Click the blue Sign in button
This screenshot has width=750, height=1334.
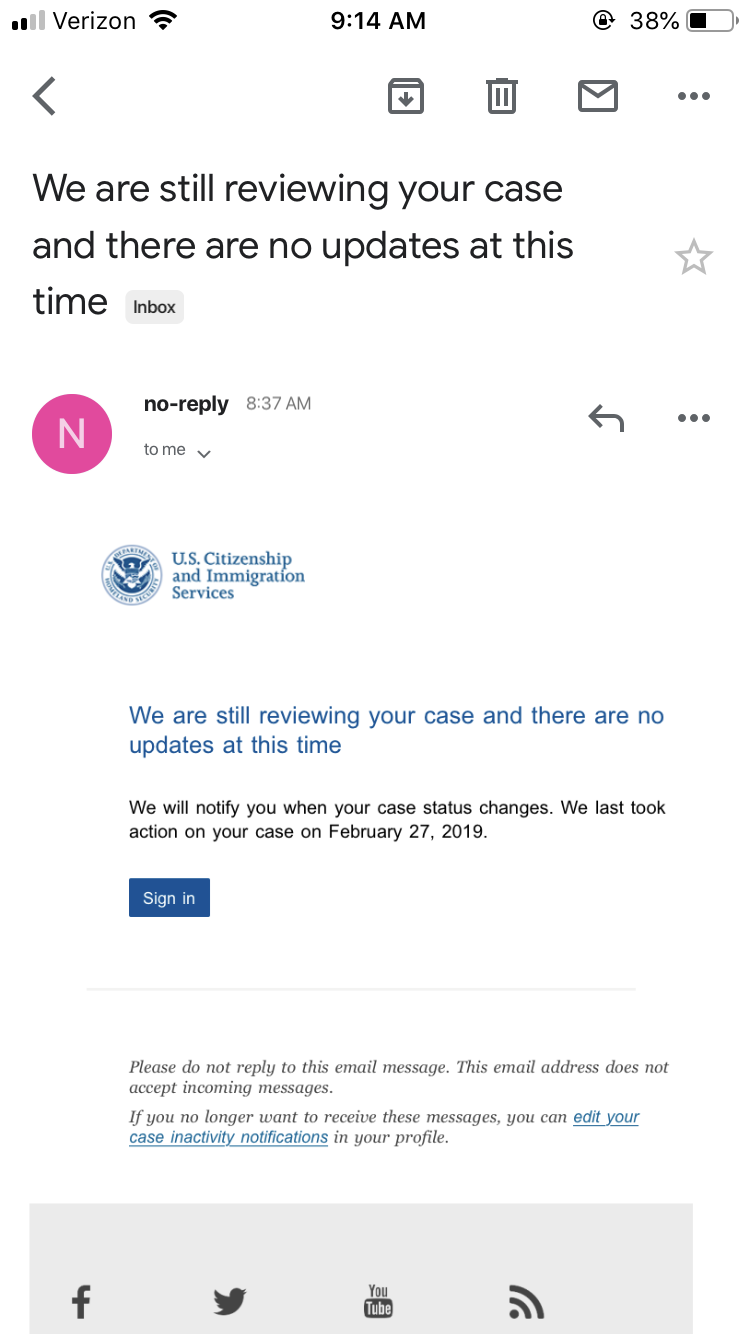point(169,898)
